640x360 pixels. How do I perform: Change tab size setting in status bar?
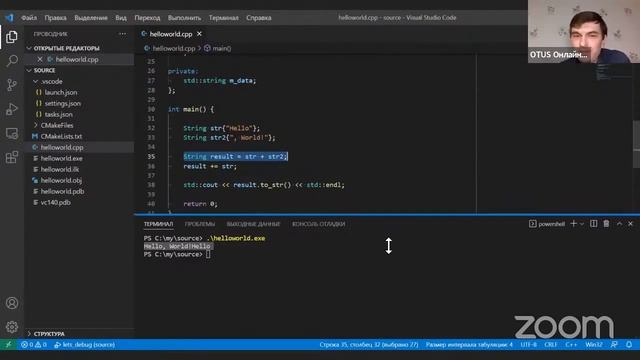coord(469,344)
